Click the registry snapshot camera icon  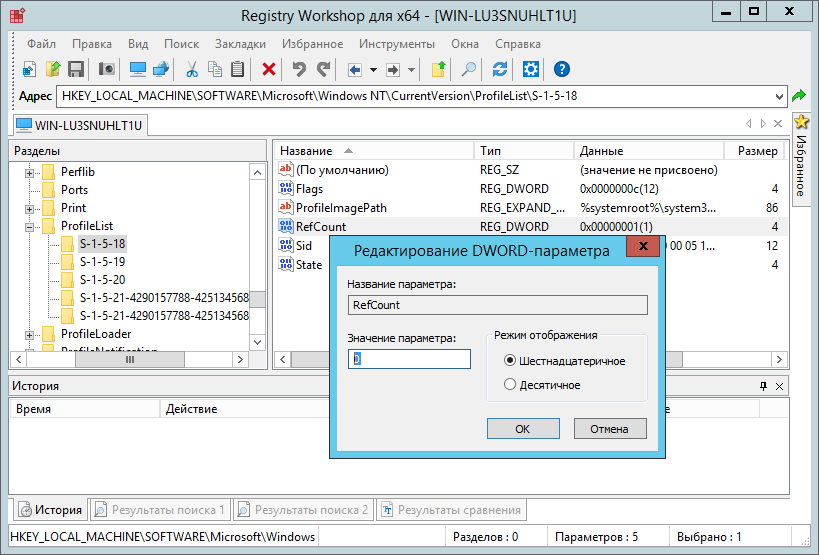tap(107, 69)
